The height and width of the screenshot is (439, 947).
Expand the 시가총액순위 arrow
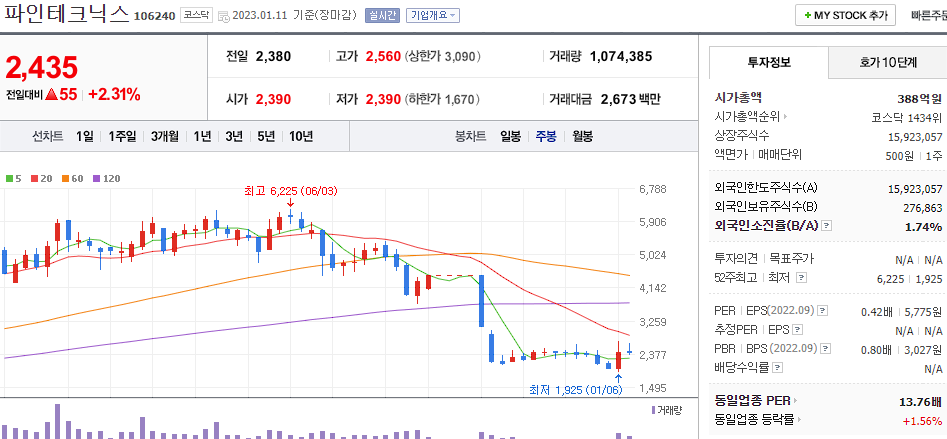(x=786, y=118)
